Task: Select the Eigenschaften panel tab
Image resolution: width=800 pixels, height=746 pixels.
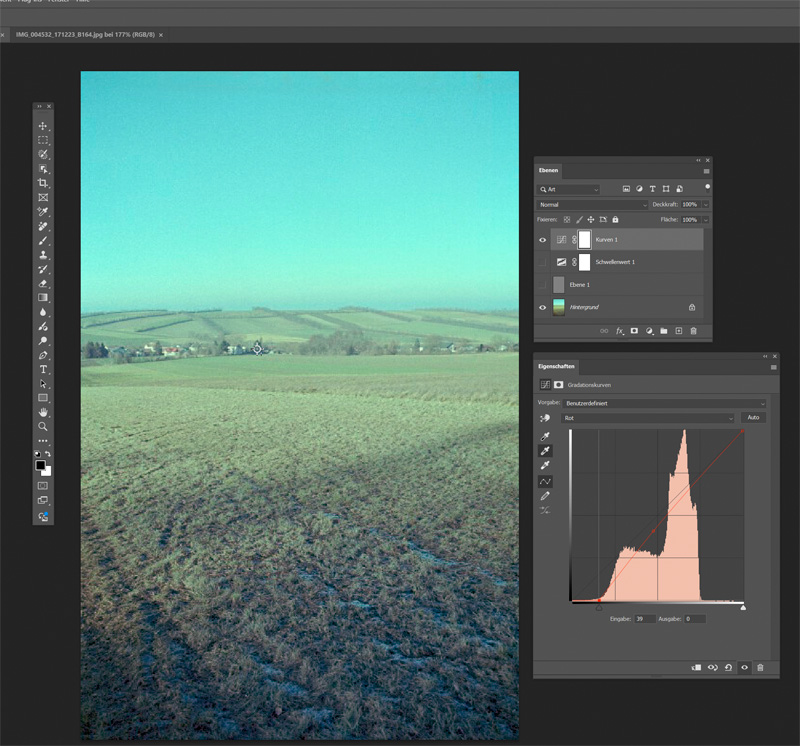Action: point(556,366)
